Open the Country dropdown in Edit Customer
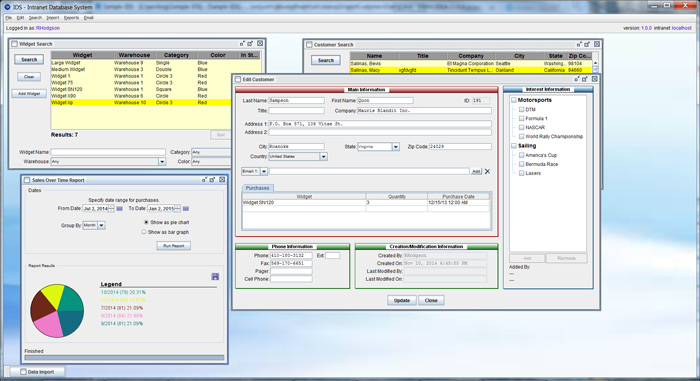This screenshot has width=700, height=381. coord(324,157)
